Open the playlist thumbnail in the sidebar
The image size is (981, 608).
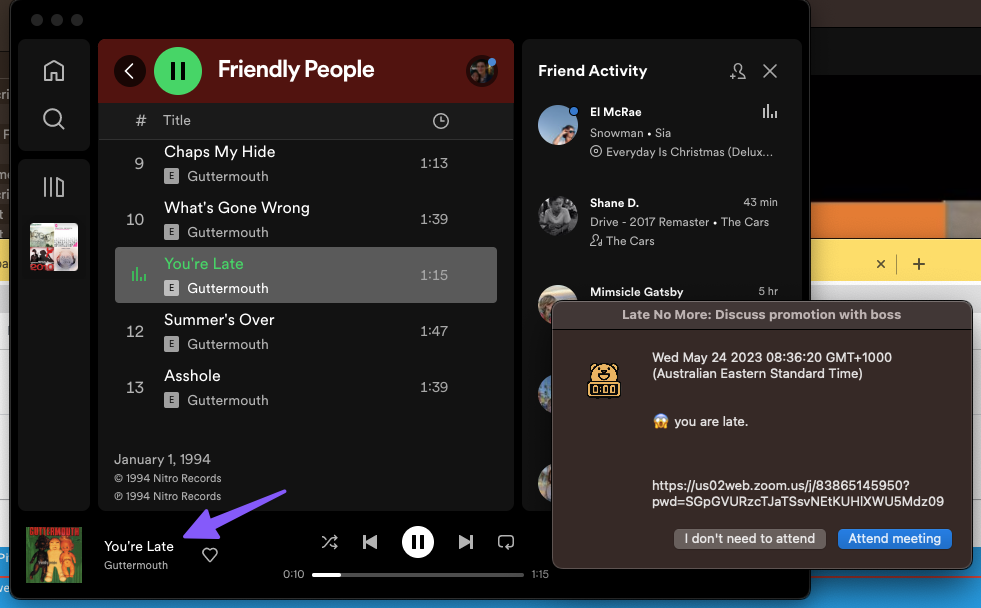pyautogui.click(x=54, y=247)
